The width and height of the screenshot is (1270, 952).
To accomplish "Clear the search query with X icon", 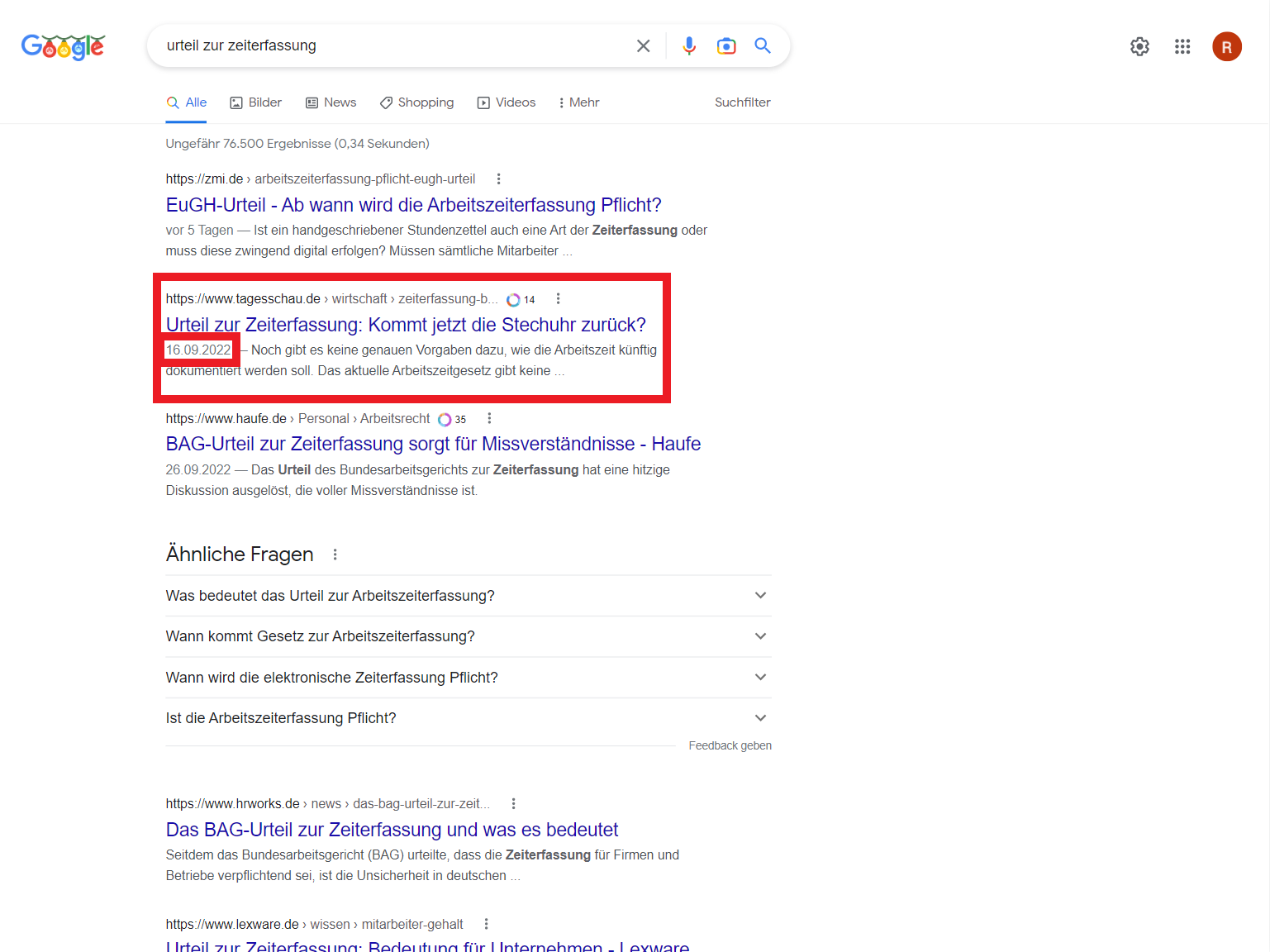I will click(643, 46).
